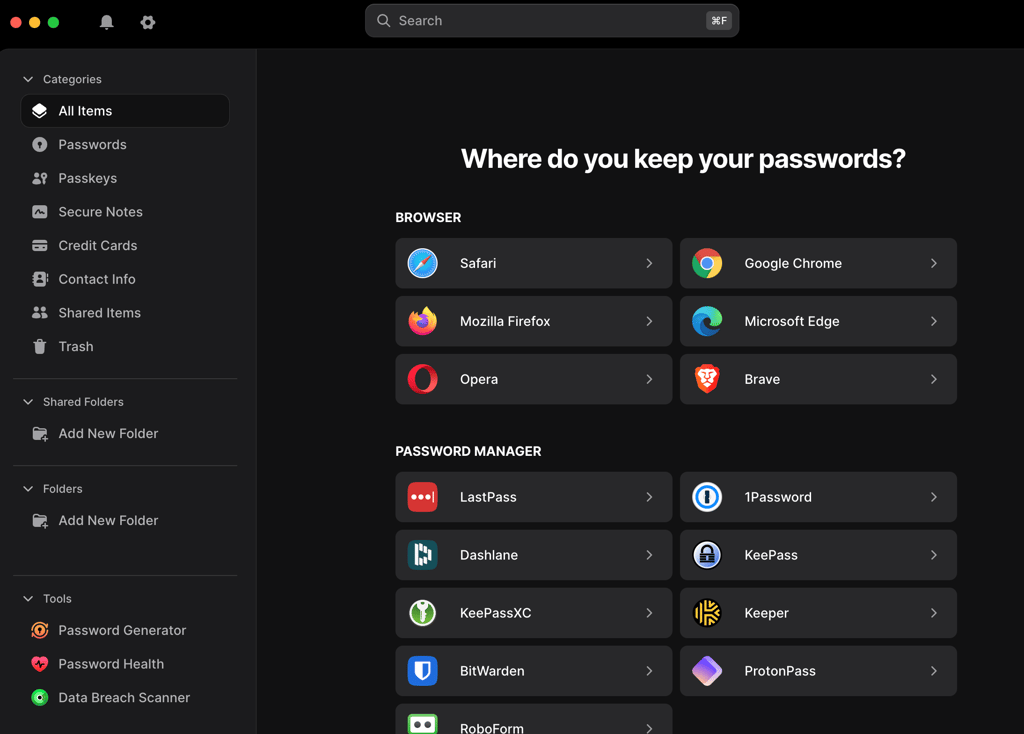Click the Credit Cards icon

tap(40, 246)
